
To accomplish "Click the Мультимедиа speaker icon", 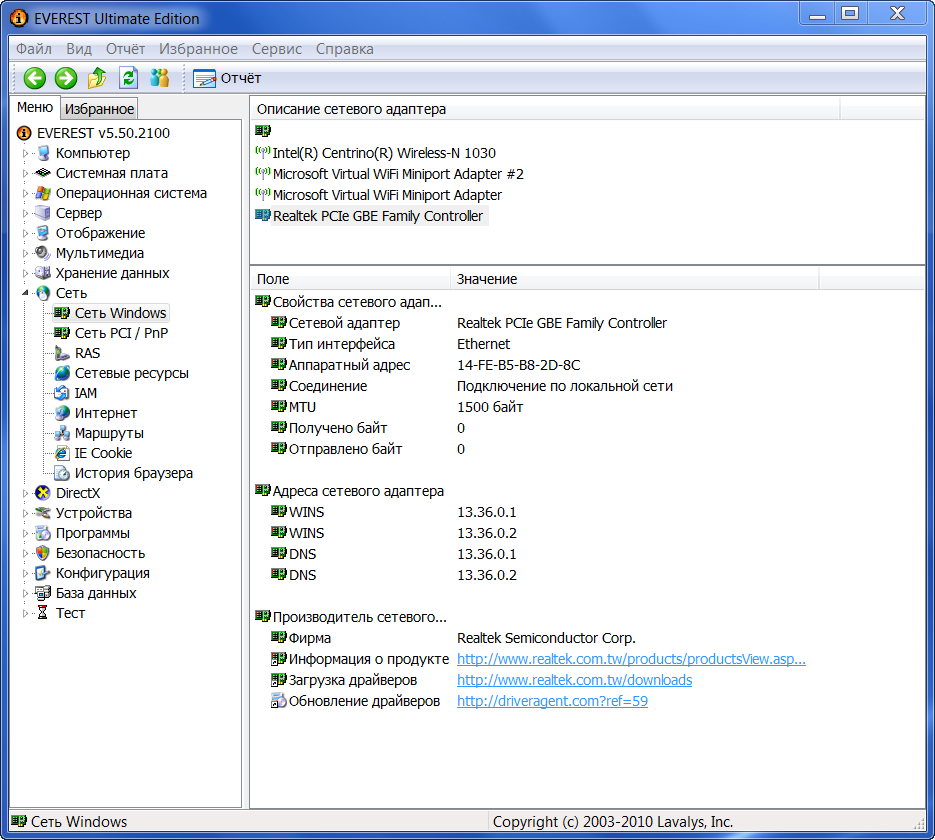I will coord(42,253).
